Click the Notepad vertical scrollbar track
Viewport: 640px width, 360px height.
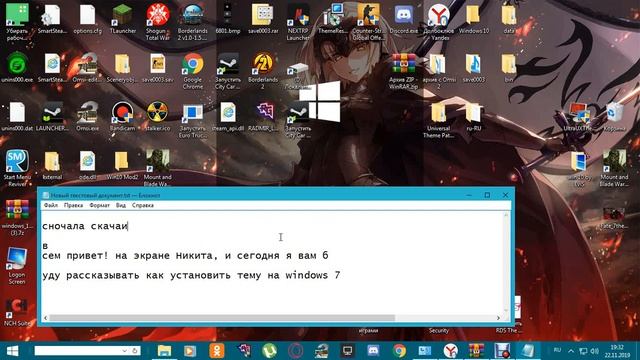click(x=506, y=262)
